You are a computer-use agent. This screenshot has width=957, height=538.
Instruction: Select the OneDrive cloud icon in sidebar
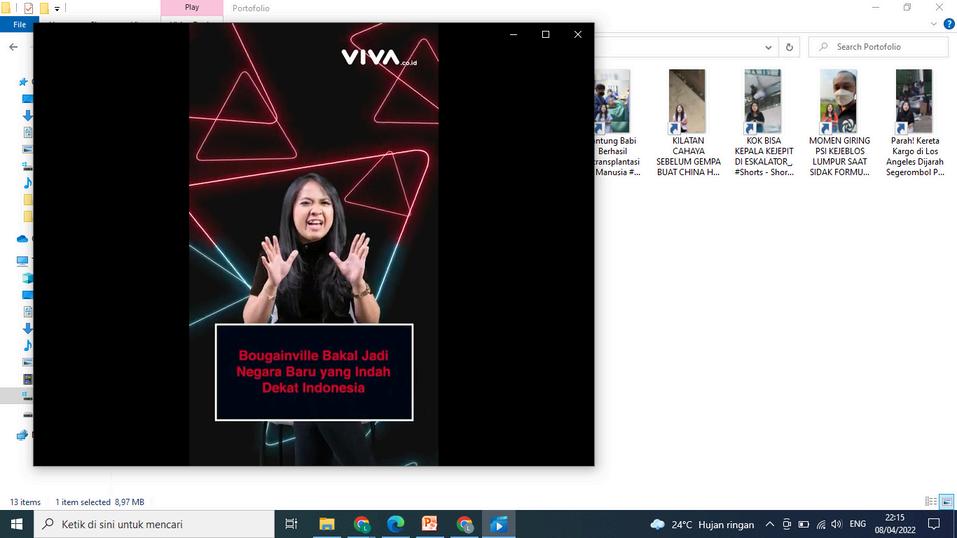tap(23, 239)
